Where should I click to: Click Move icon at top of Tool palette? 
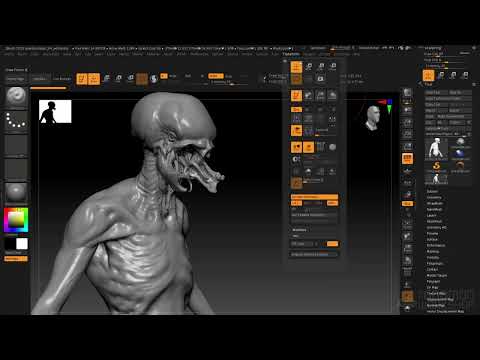tap(441, 75)
